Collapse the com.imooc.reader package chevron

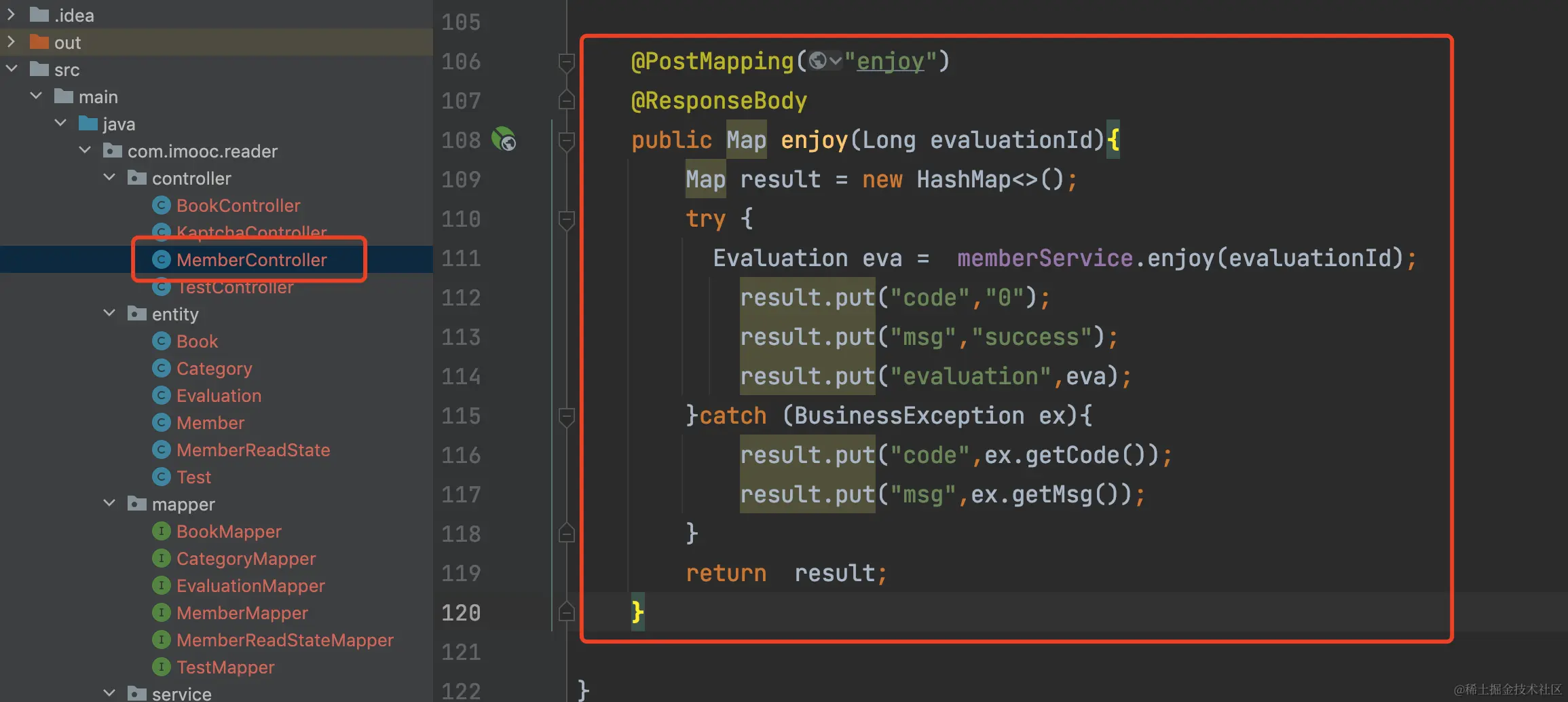[85, 150]
